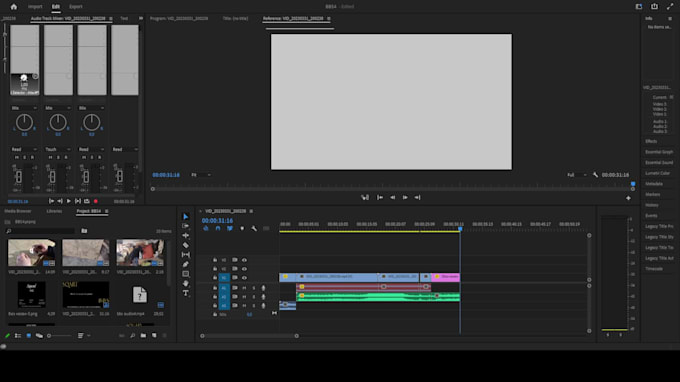Click New Item icon in Project footer
Viewport: 680px width, 382px height.
point(154,336)
